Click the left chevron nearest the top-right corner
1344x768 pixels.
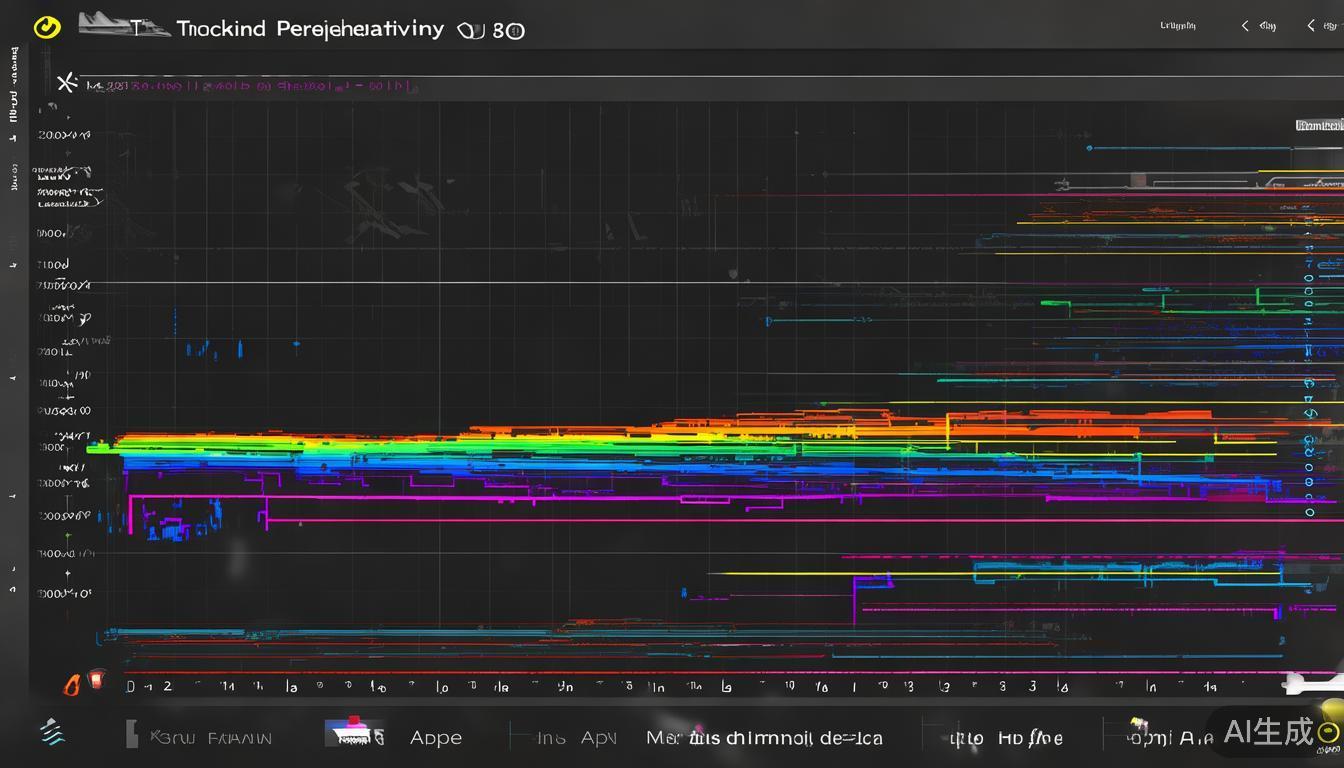pos(1311,26)
